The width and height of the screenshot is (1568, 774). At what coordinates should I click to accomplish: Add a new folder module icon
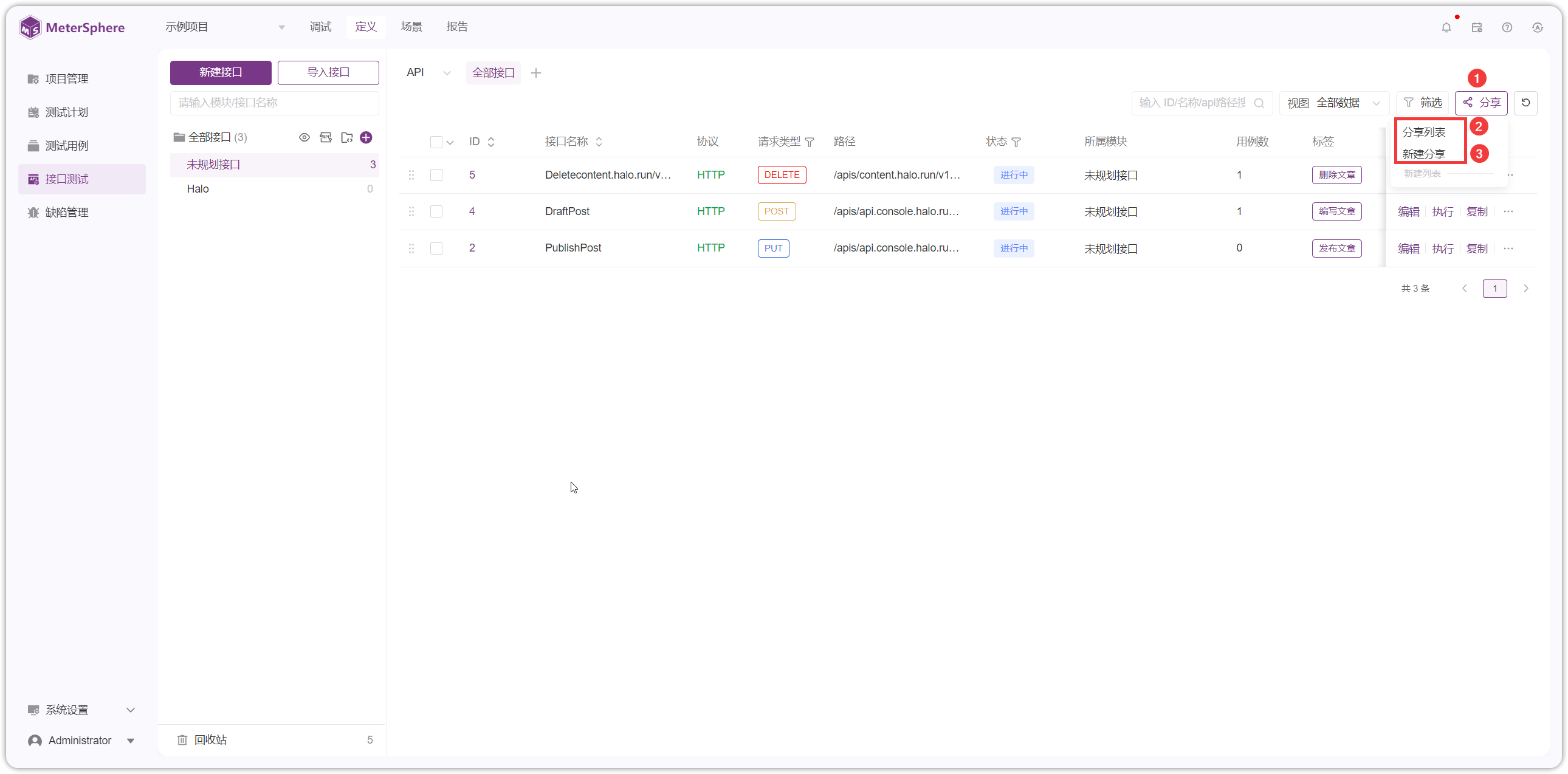(347, 137)
